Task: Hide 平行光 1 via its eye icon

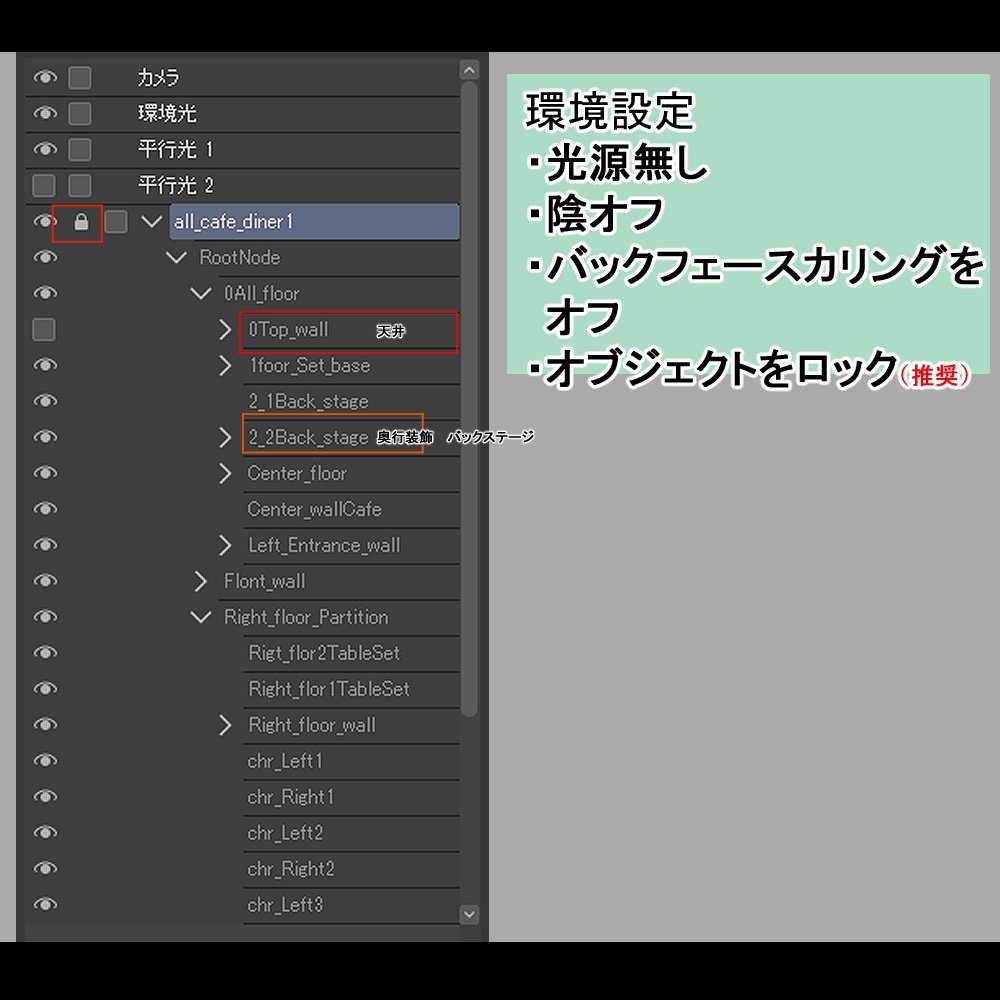Action: point(45,149)
